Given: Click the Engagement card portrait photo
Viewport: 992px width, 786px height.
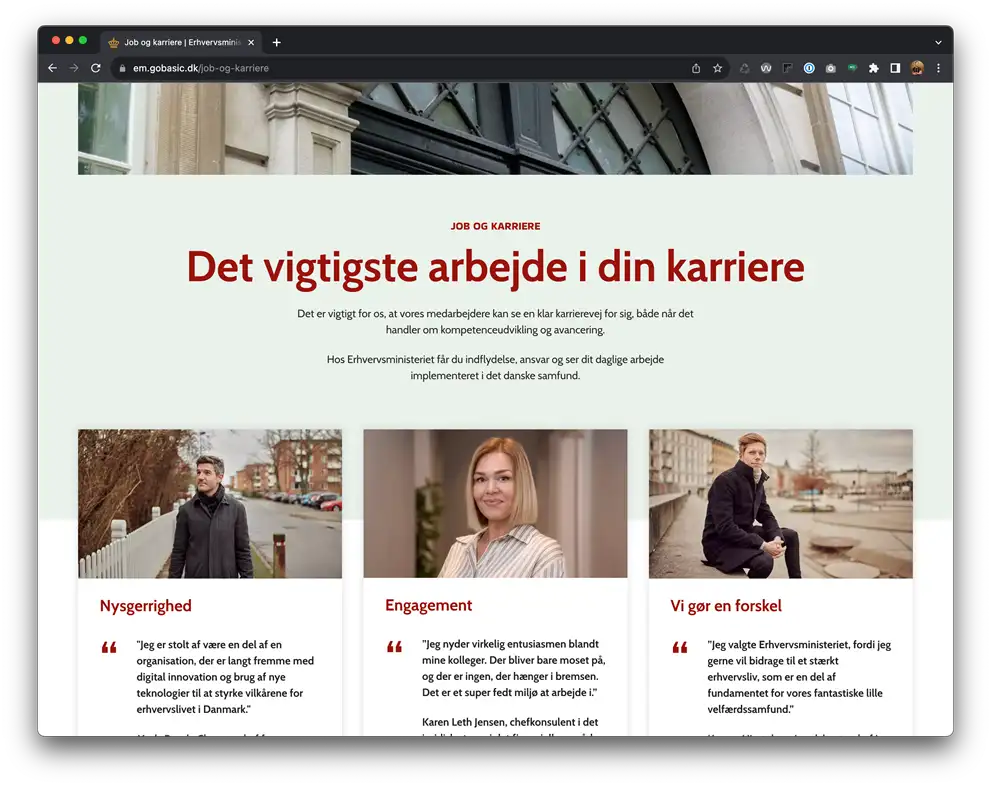Looking at the screenshot, I should point(495,504).
